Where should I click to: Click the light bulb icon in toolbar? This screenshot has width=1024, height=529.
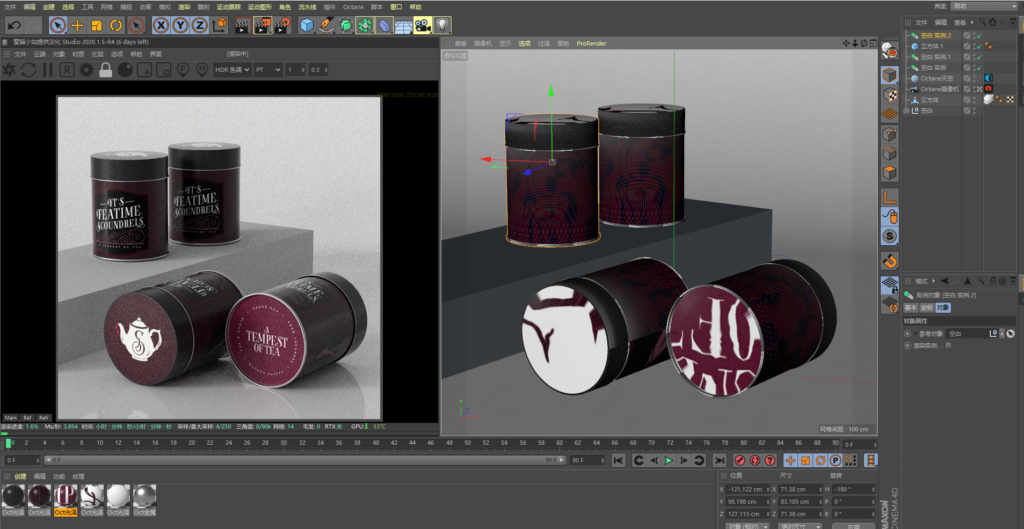pyautogui.click(x=441, y=24)
